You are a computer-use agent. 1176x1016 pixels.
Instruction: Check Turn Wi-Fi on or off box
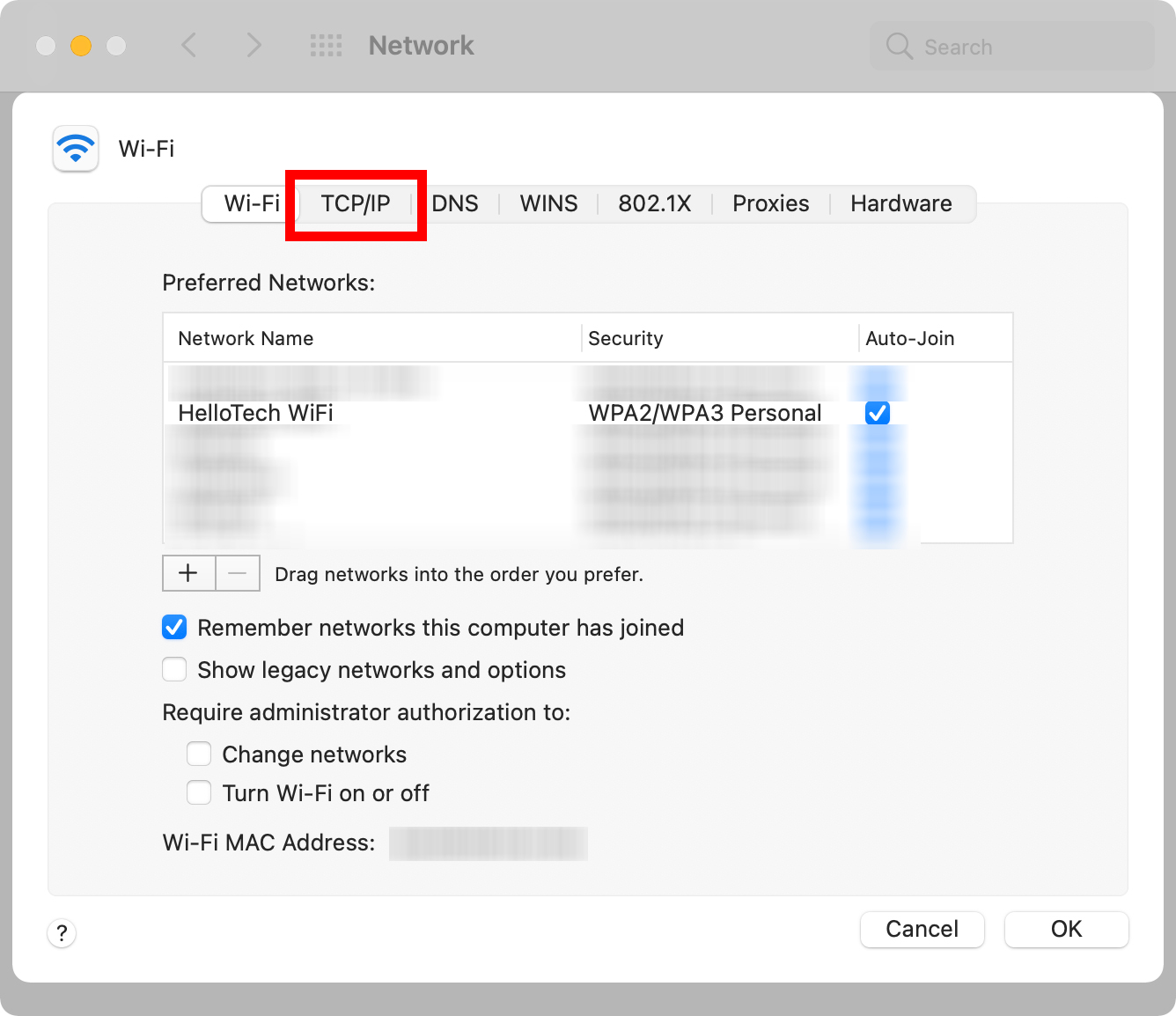199,793
